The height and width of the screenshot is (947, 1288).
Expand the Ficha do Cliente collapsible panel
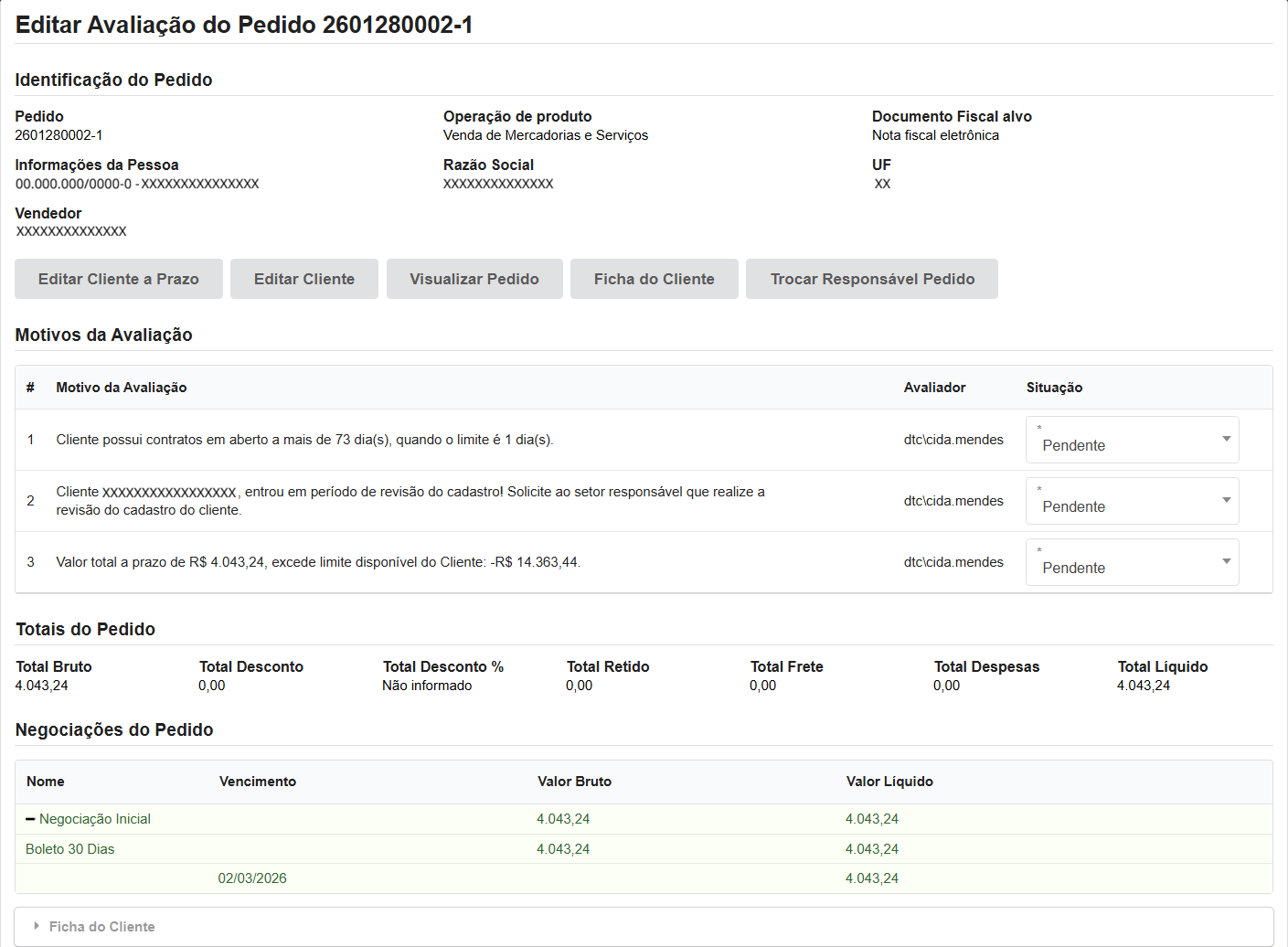click(x=101, y=926)
